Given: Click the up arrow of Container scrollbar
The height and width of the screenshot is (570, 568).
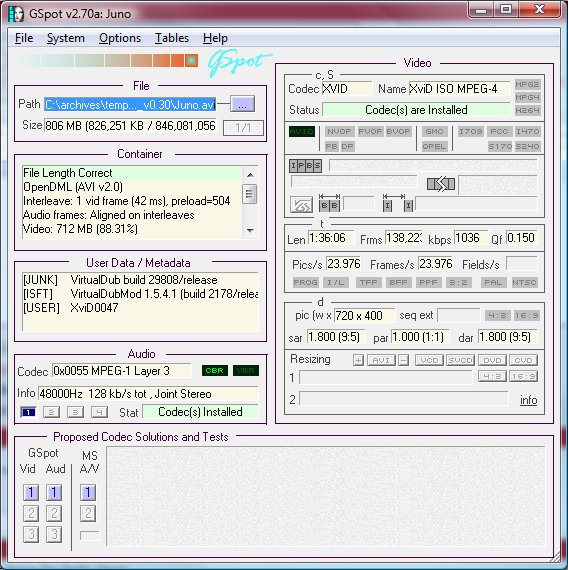Looking at the screenshot, I should 250,175.
